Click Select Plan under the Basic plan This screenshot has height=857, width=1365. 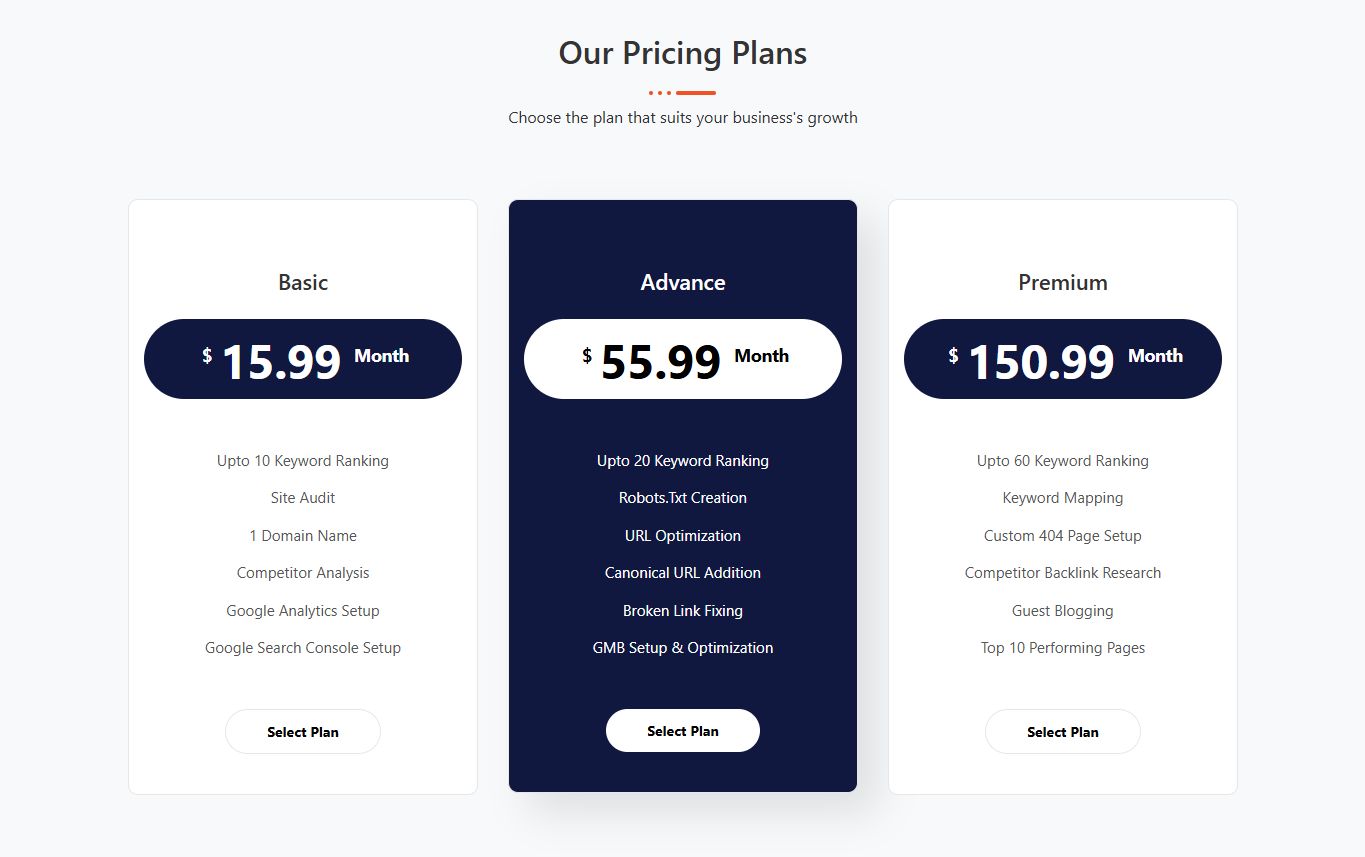(302, 732)
